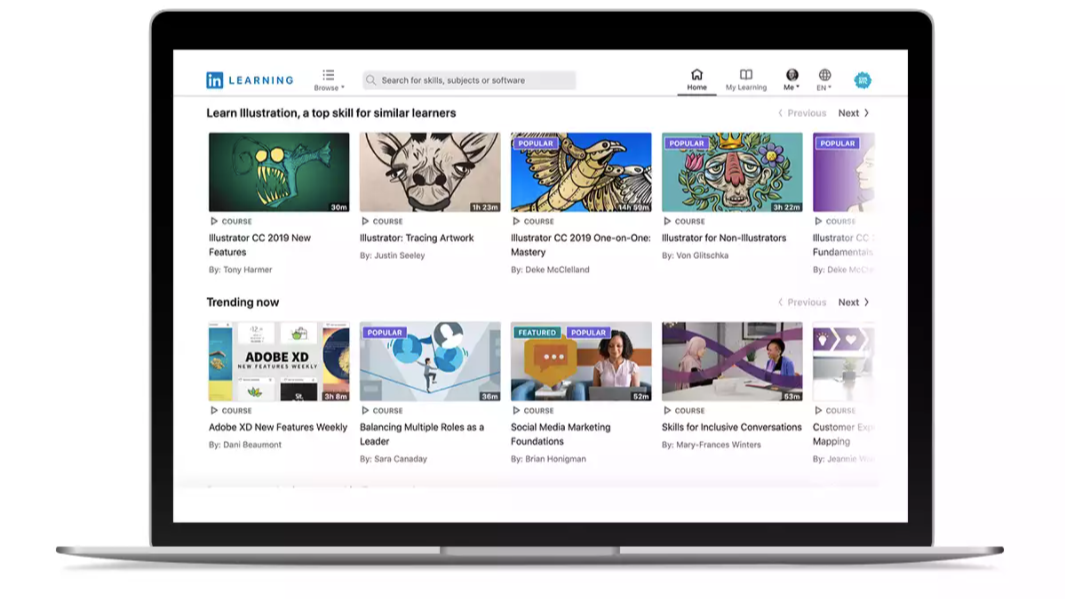Click the author name Mary-Frances Winters
This screenshot has width=1065, height=599.
(719, 445)
